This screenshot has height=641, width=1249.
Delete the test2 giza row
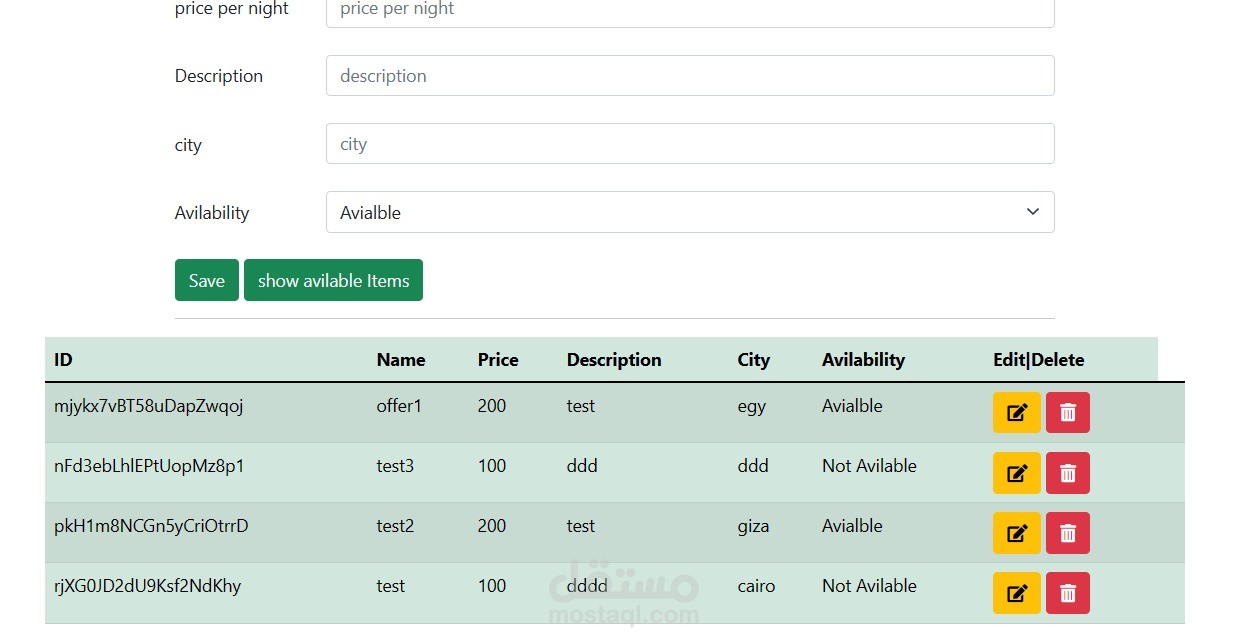1068,533
